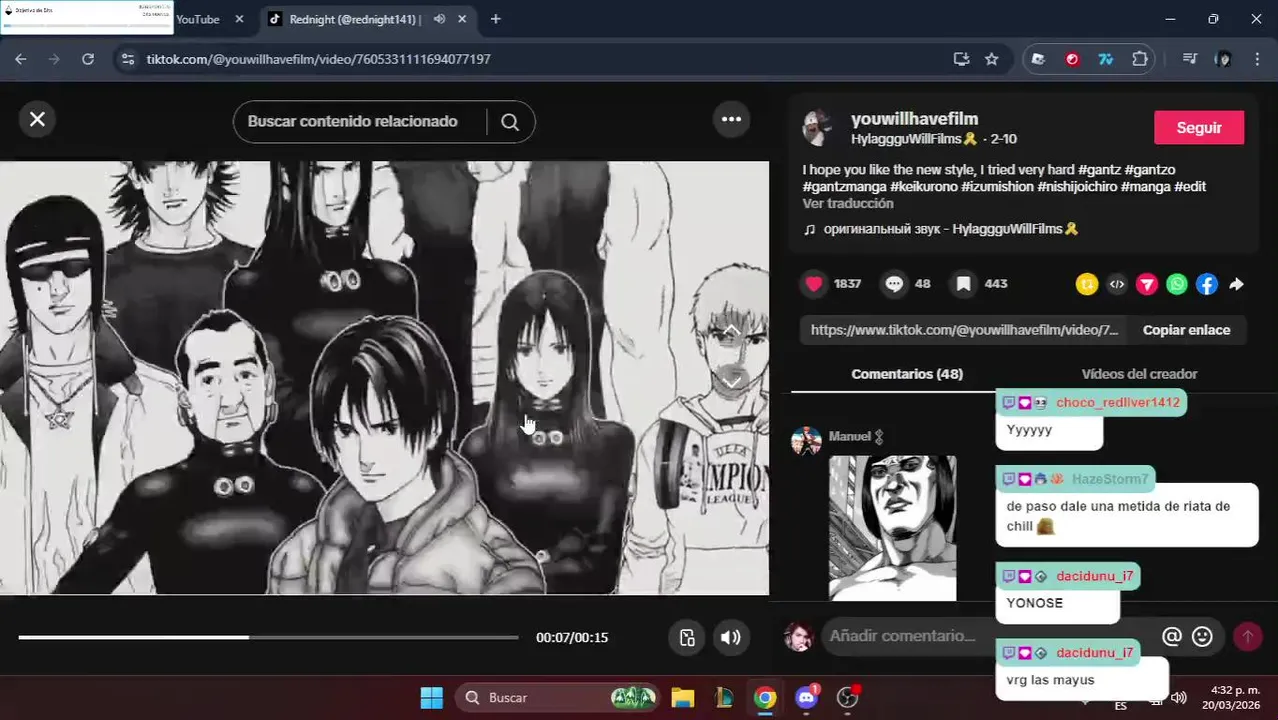Click the address bar URL
Screen dimensions: 1278x720
pyautogui.click(x=318, y=59)
